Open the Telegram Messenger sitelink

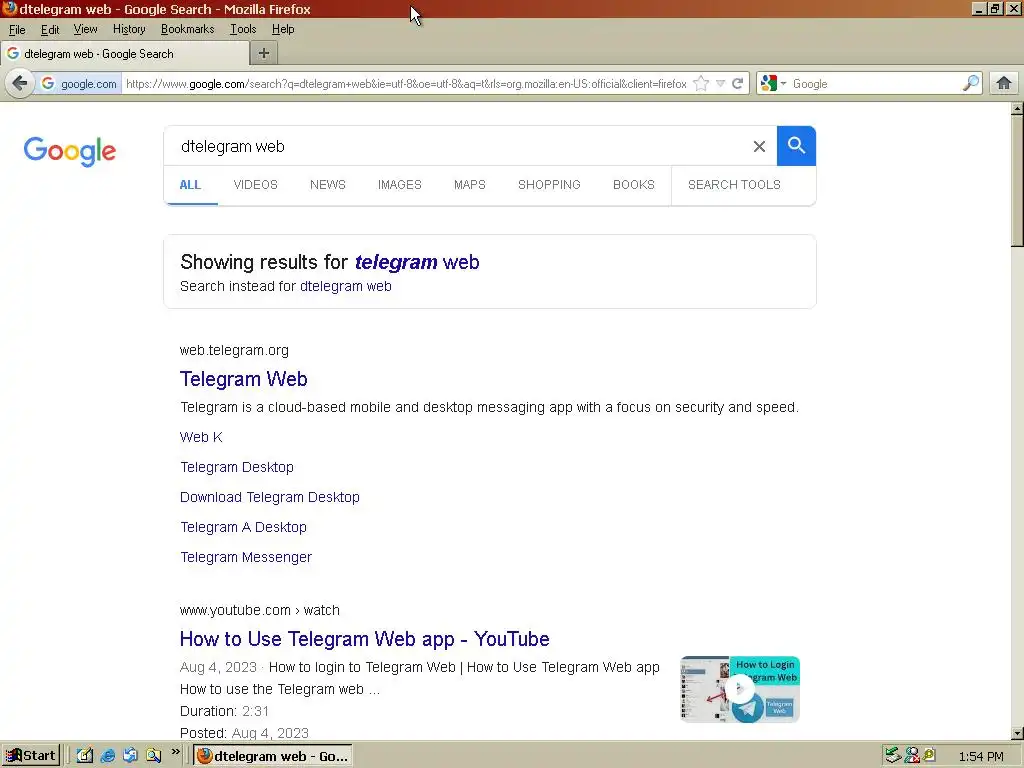246,558
